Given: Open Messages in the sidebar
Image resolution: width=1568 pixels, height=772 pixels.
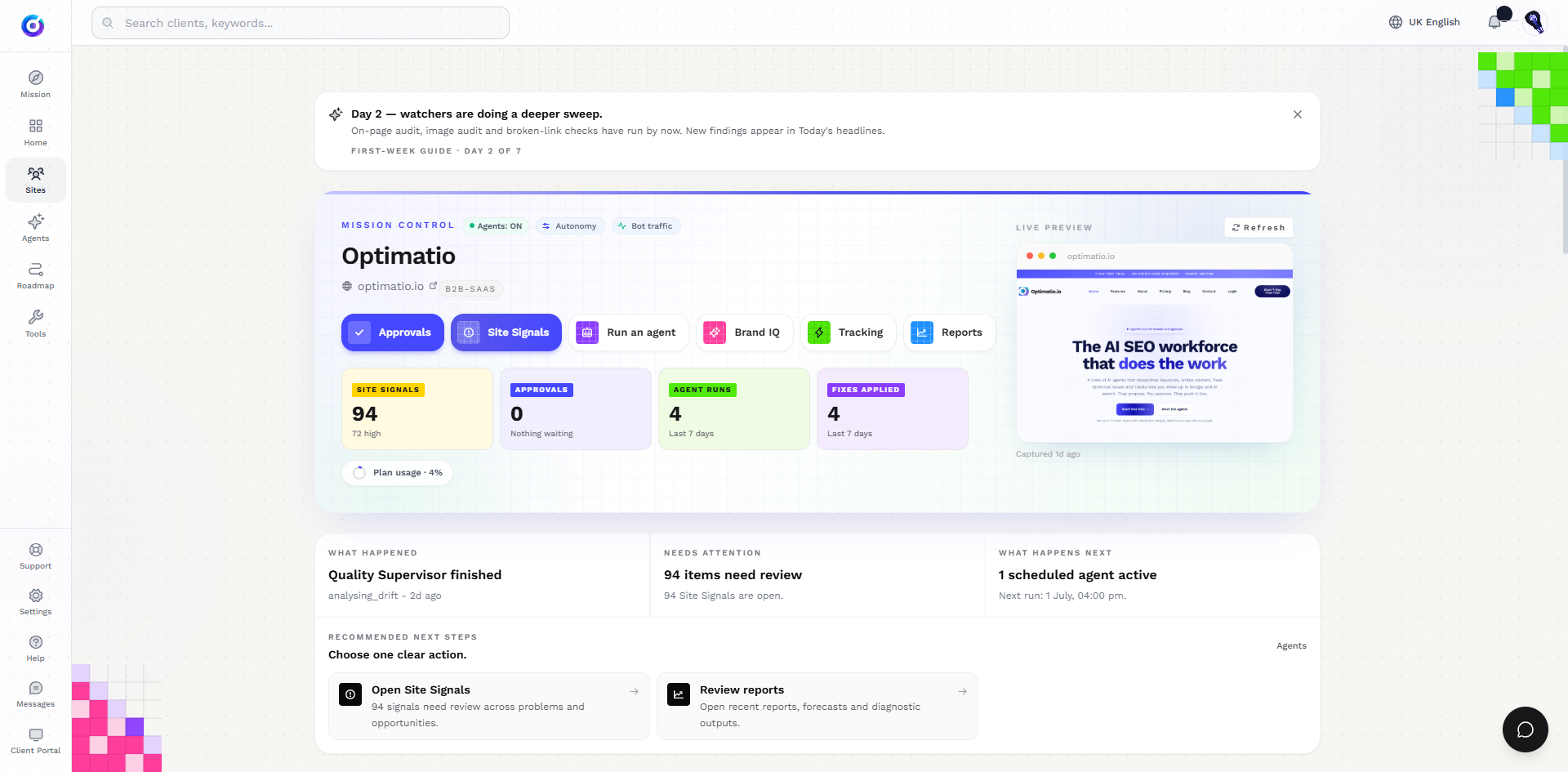Looking at the screenshot, I should tap(35, 694).
